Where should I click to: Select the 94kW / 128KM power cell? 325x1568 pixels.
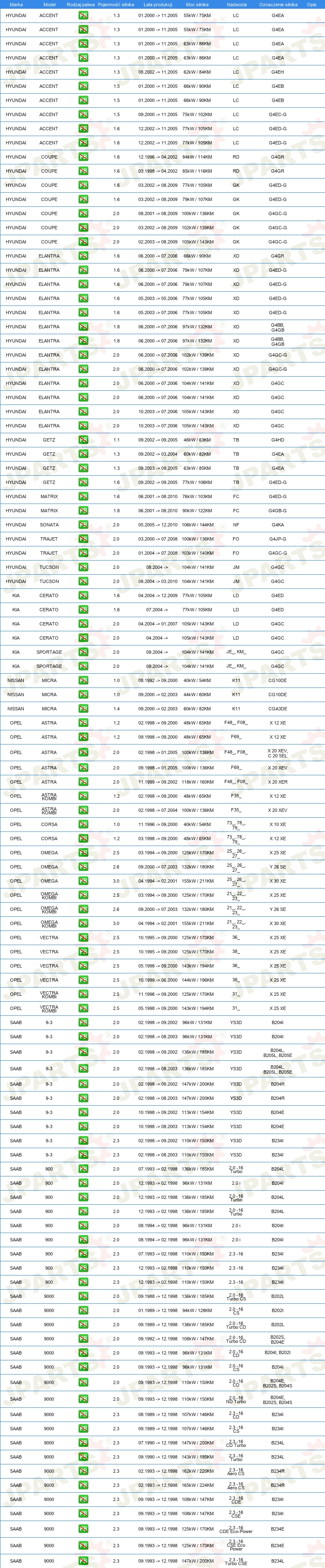coord(197,1310)
